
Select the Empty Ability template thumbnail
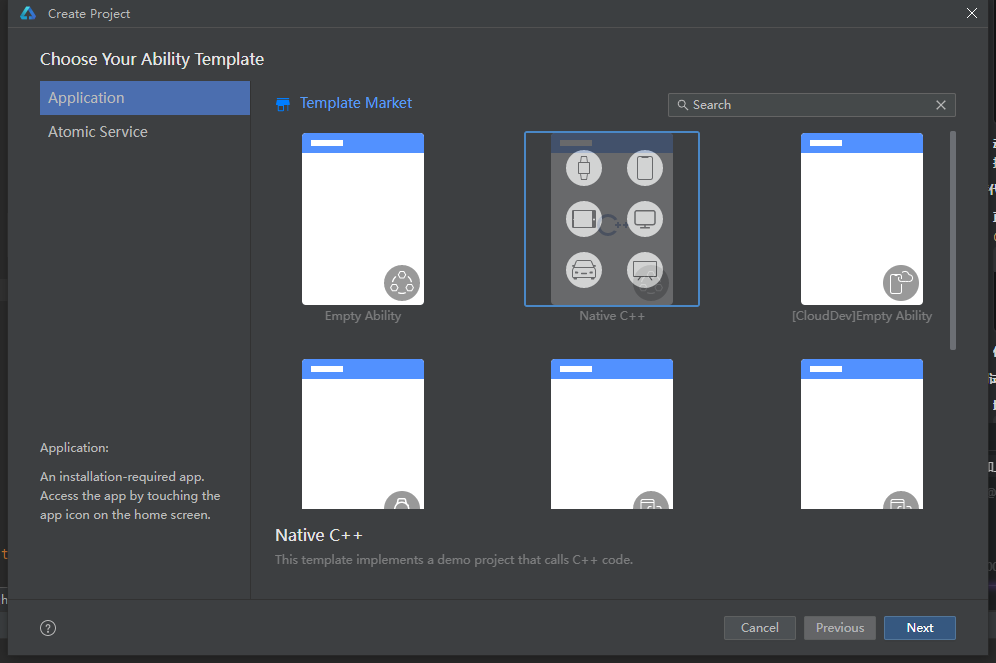click(363, 219)
